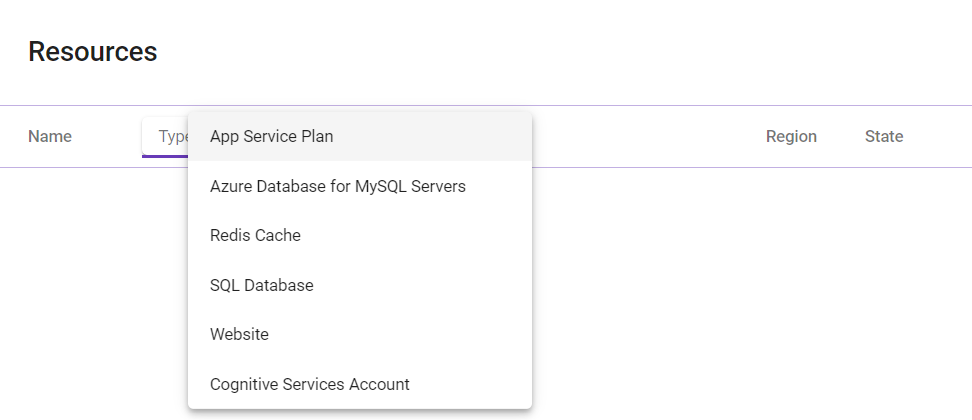This screenshot has height=420, width=972.
Task: Filter to Azure MySQL Servers resources
Action: (337, 186)
